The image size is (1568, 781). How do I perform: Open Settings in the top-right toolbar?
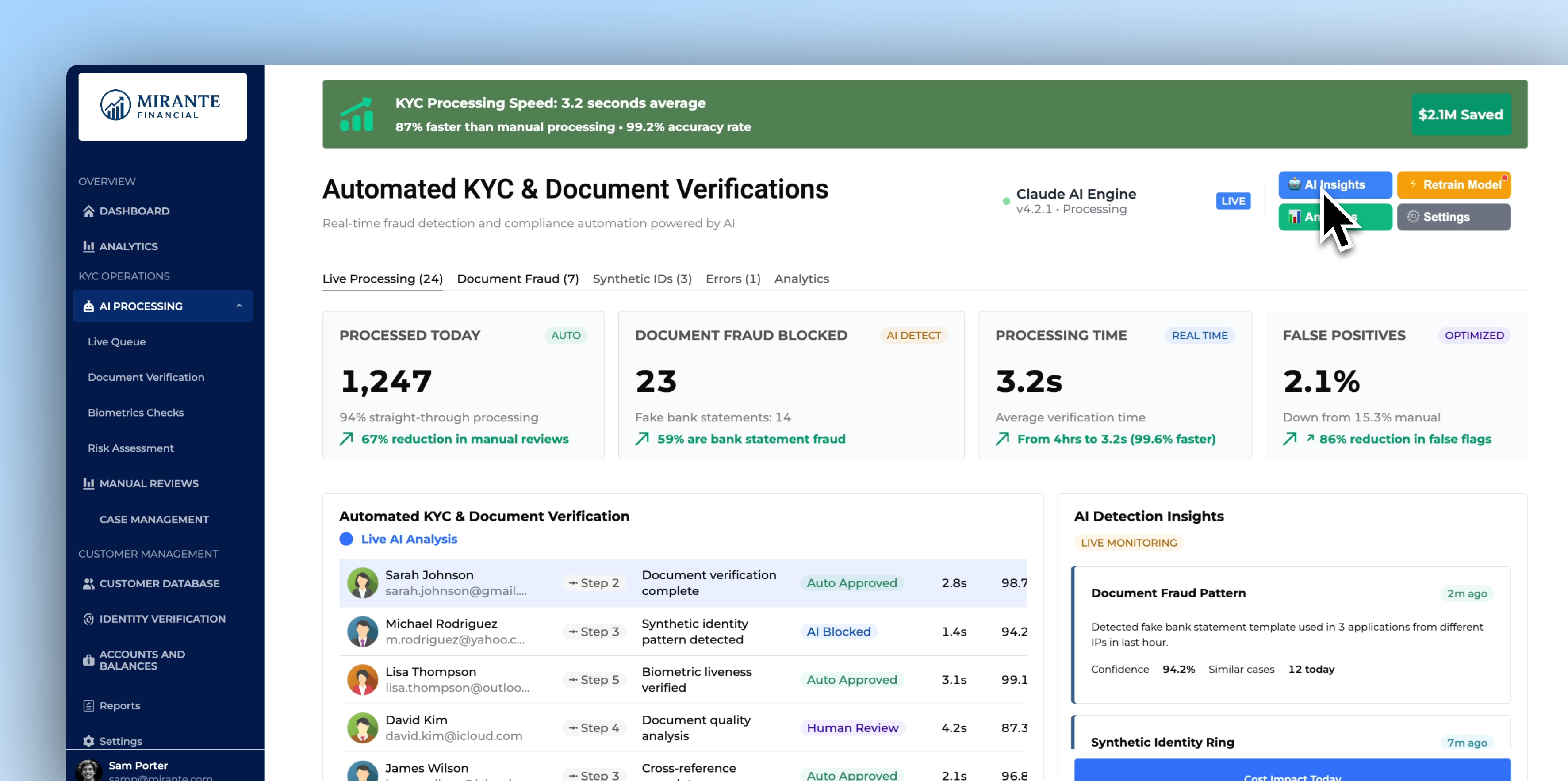point(1453,217)
